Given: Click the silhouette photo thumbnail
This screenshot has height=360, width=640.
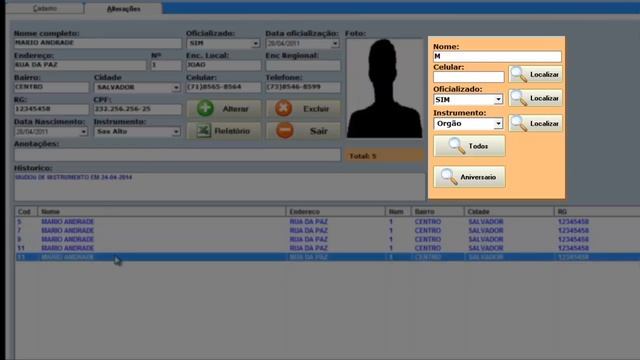Looking at the screenshot, I should (x=384, y=88).
